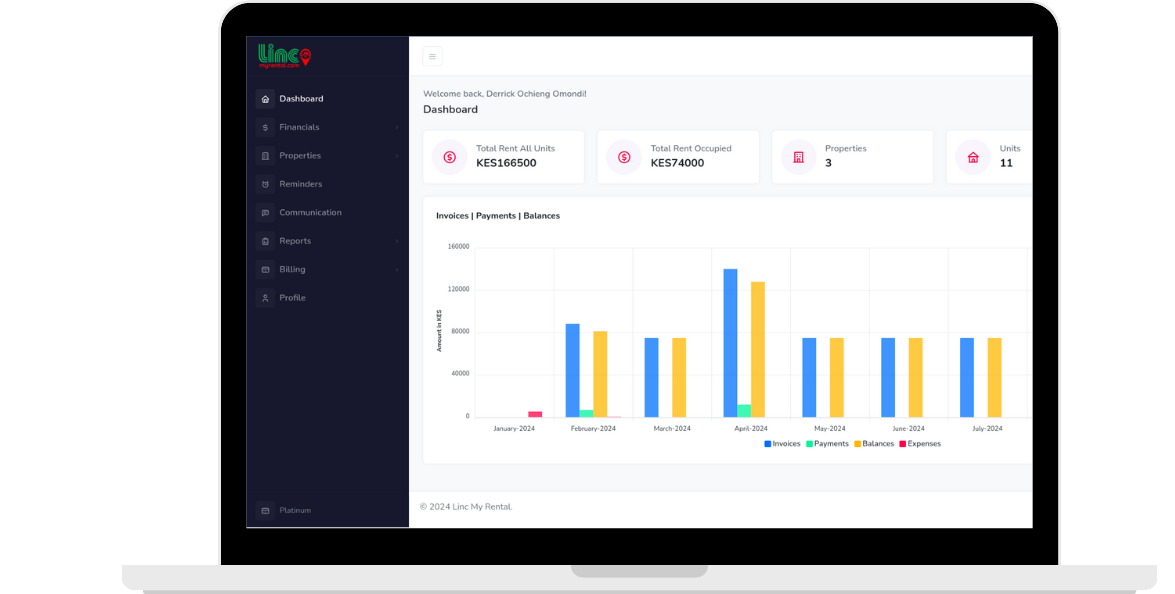Click the Reminders alarm clock icon

point(265,184)
